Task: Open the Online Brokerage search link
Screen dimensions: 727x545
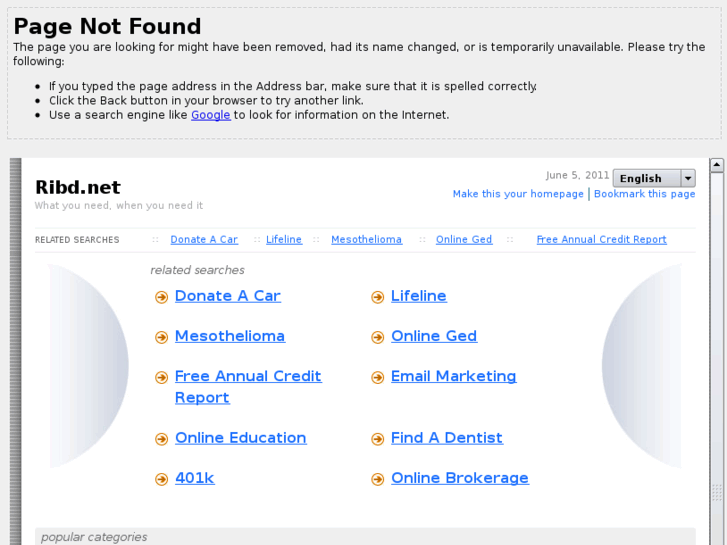Action: coord(459,478)
